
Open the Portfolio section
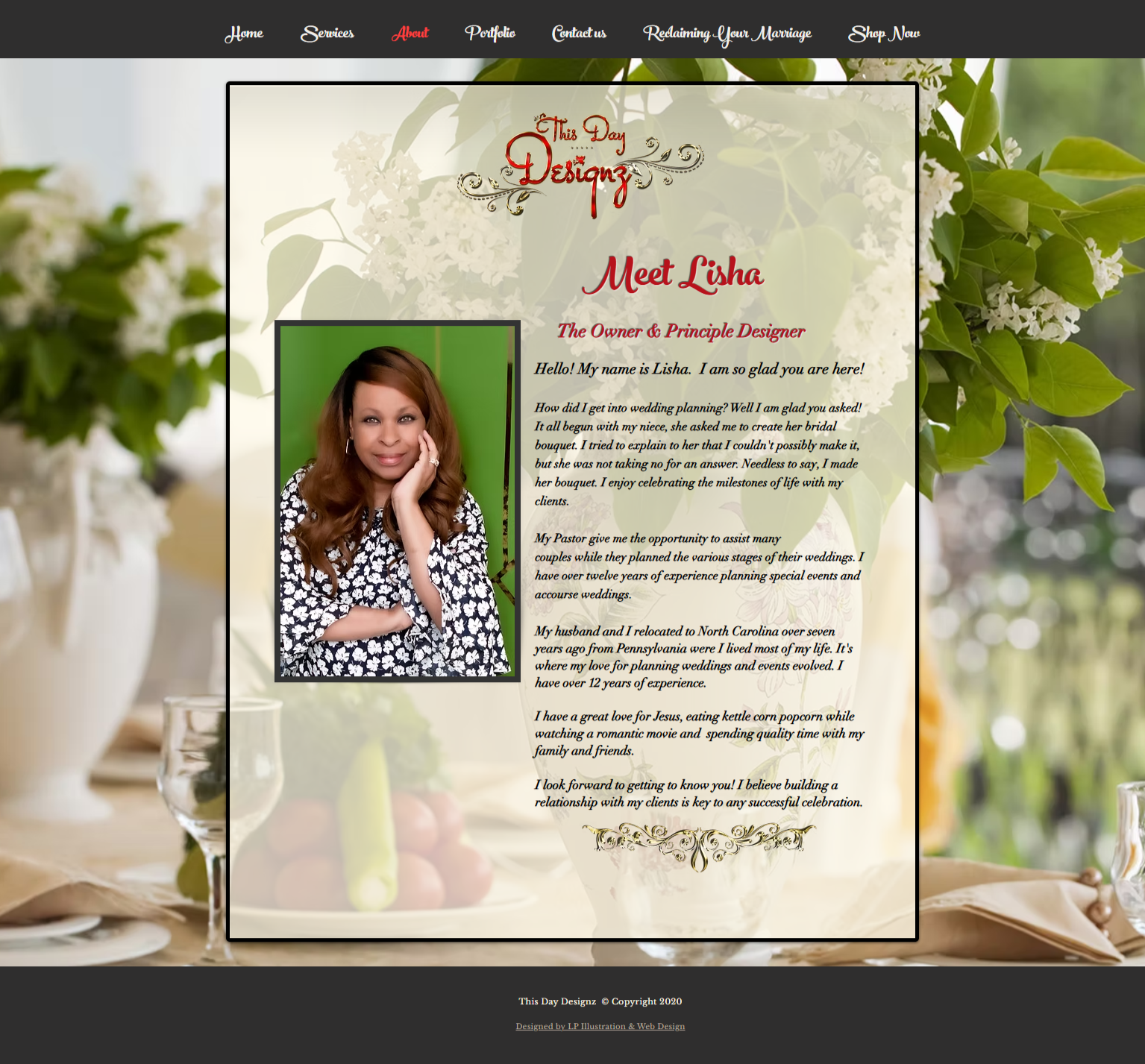pyautogui.click(x=490, y=33)
